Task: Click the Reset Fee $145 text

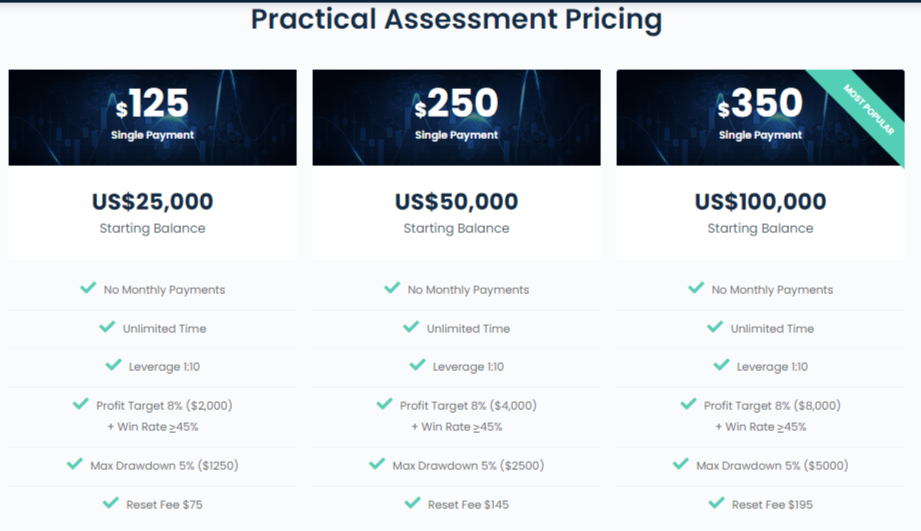Action: (x=468, y=505)
